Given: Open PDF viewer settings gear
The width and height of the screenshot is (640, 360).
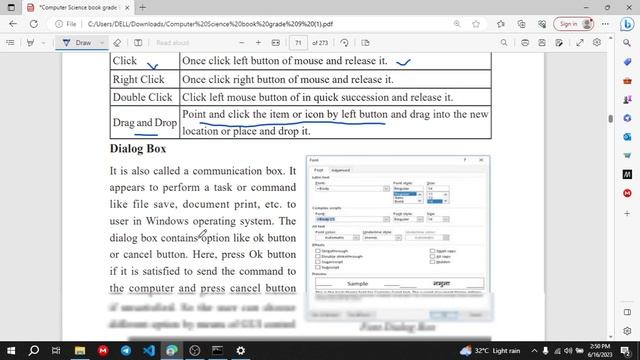Looking at the screenshot, I should click(x=597, y=42).
